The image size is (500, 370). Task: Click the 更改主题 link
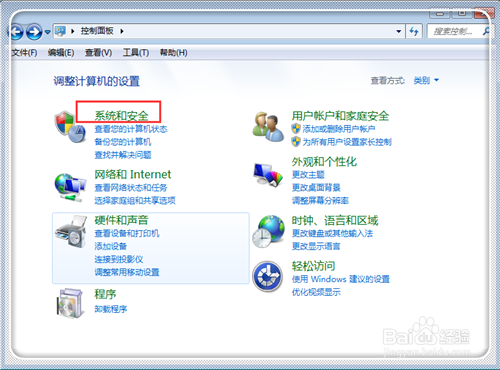[x=308, y=175]
